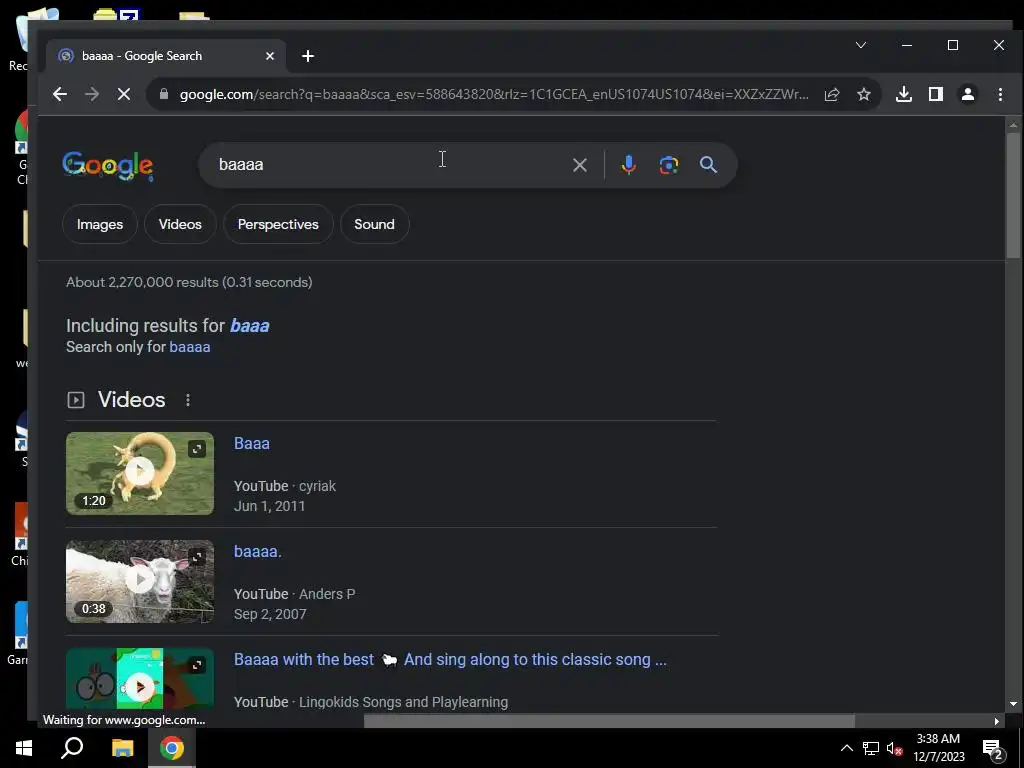
Task: Click into the baaaa search field
Action: point(385,165)
